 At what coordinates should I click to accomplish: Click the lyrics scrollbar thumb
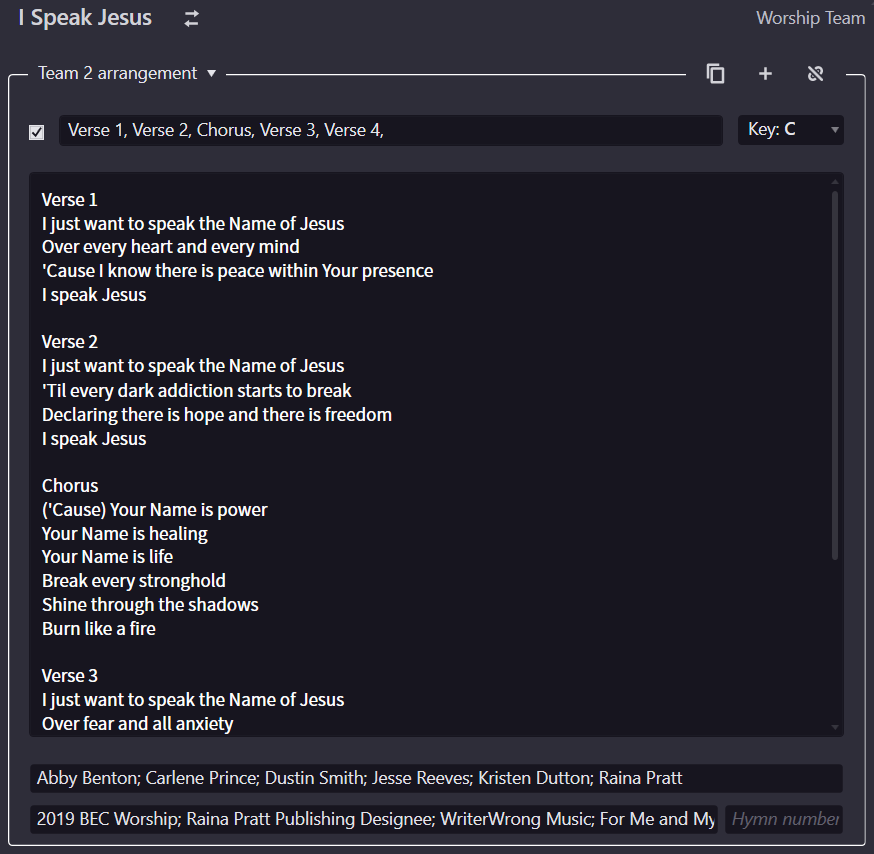[834, 375]
